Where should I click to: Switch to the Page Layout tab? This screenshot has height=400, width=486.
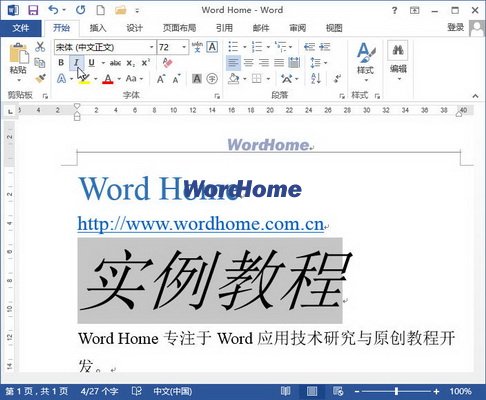179,28
